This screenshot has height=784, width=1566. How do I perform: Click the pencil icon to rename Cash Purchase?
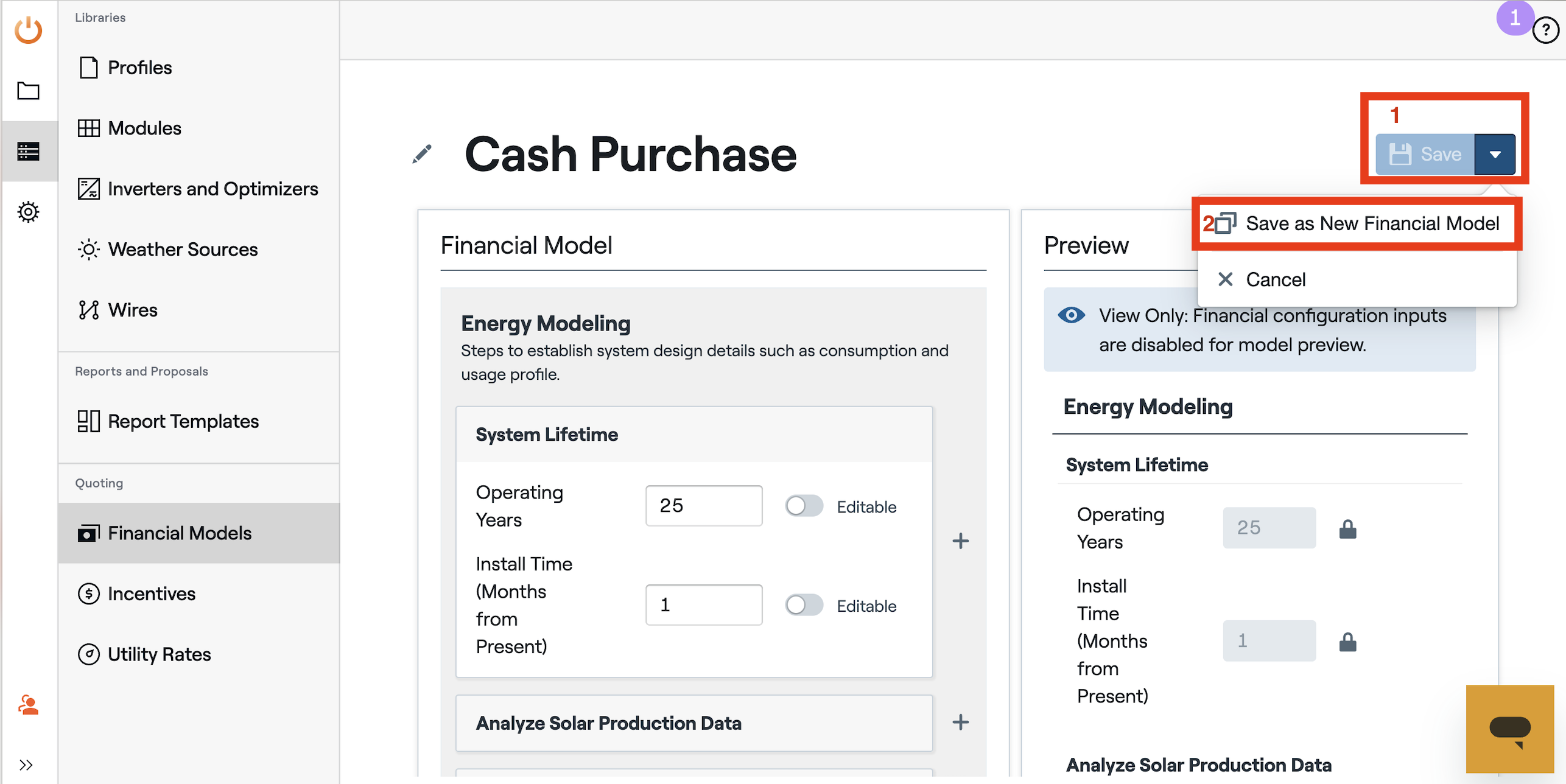click(421, 154)
